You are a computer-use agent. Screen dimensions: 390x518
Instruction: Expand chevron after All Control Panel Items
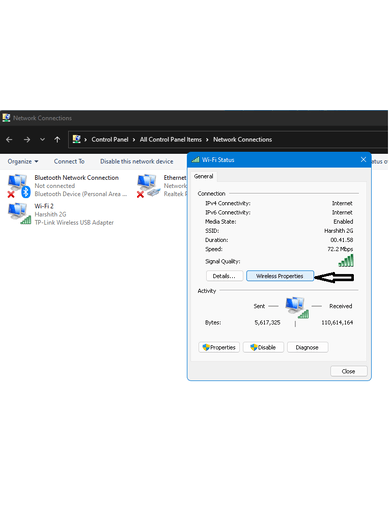coord(207,140)
